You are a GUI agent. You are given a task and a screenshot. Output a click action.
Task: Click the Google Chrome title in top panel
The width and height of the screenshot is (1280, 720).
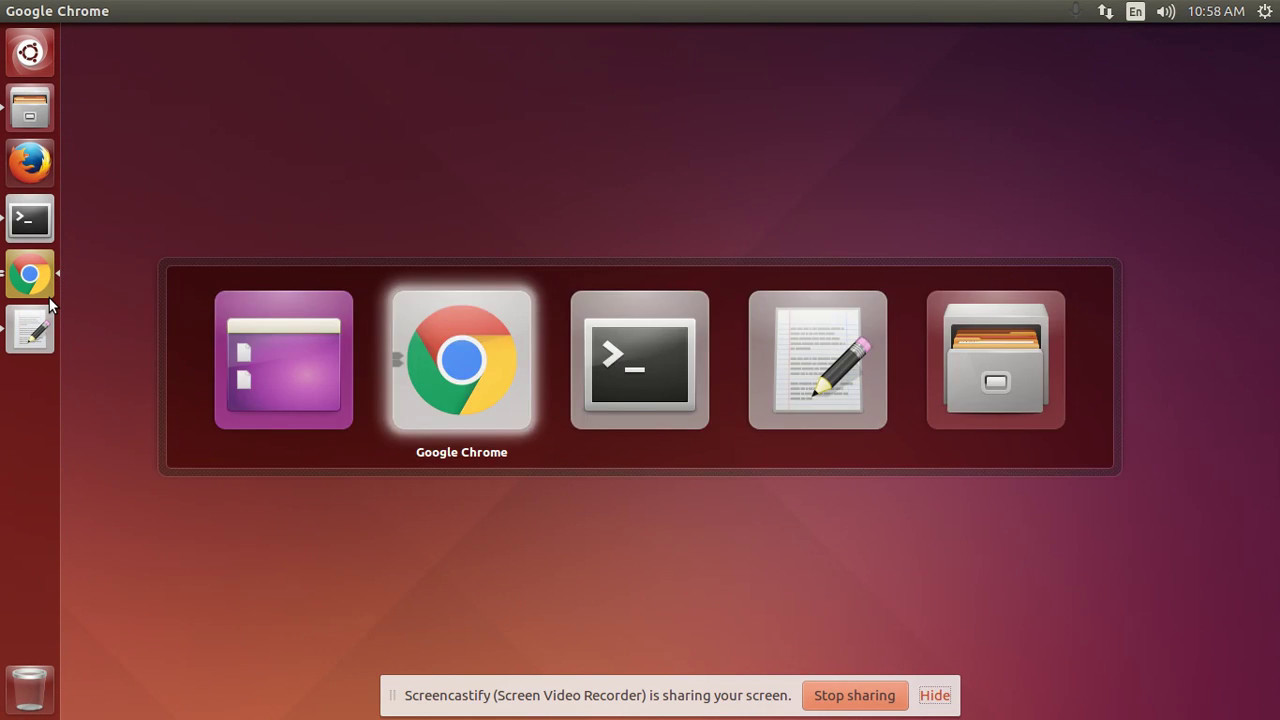pos(57,11)
